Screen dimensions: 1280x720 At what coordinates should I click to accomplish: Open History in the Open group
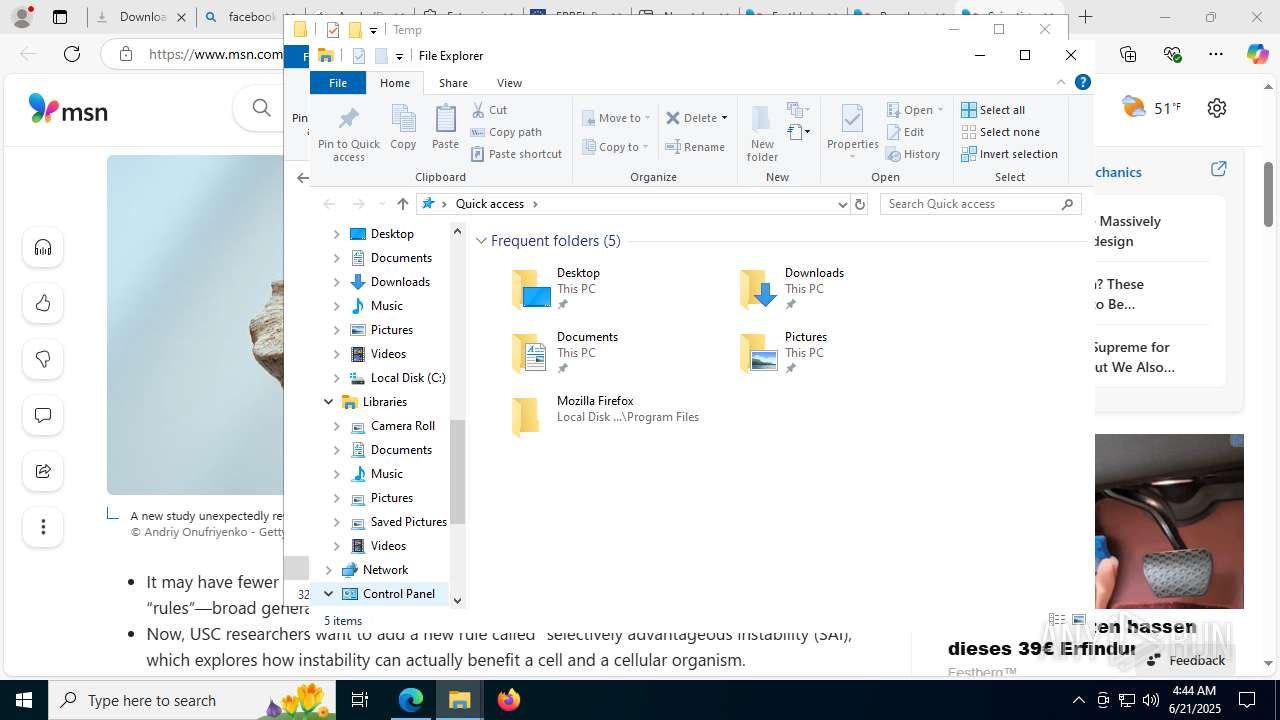point(913,154)
